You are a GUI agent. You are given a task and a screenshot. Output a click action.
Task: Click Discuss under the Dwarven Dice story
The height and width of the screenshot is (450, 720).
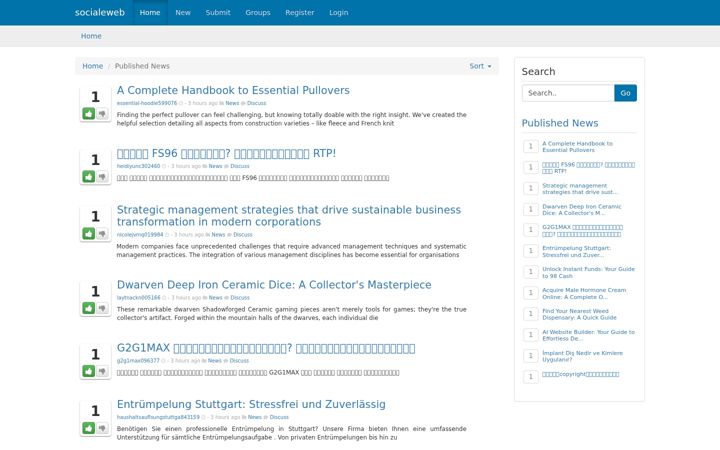click(240, 298)
